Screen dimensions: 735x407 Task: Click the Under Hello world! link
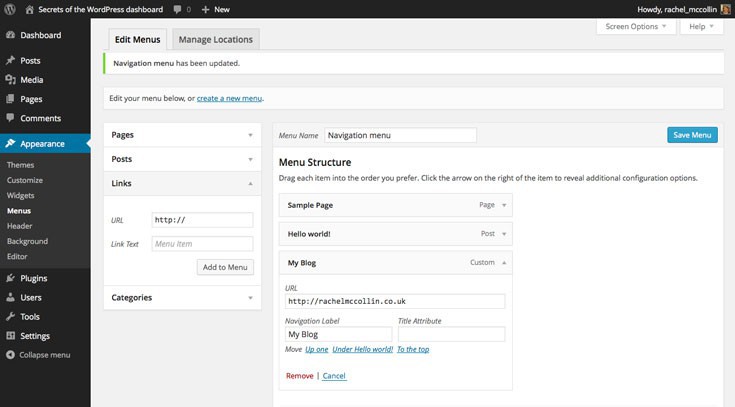click(362, 349)
